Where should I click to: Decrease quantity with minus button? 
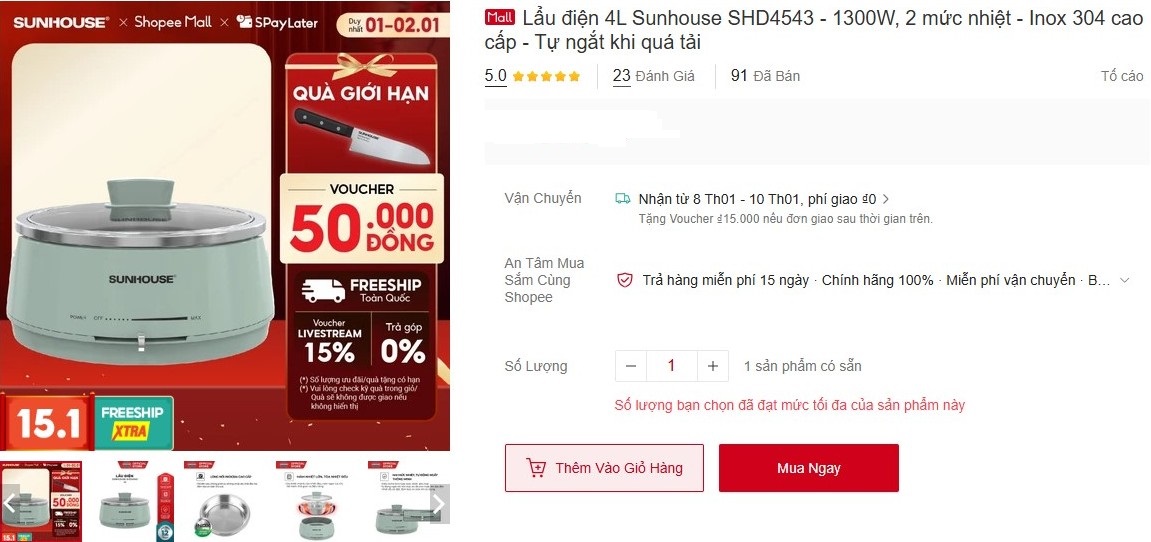(631, 366)
